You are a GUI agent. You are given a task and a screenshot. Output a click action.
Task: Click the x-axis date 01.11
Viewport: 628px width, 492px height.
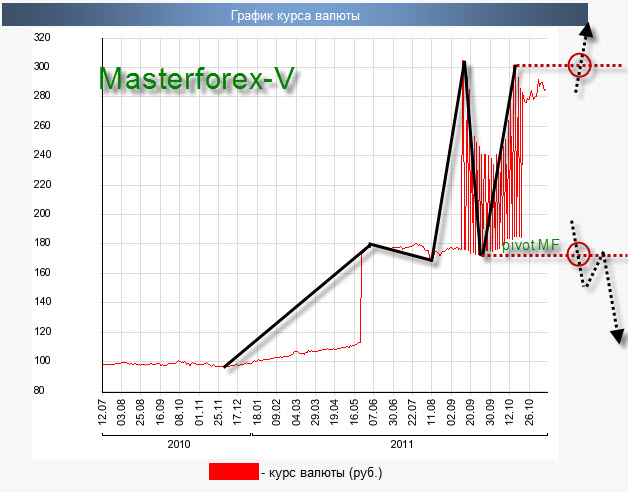(199, 412)
